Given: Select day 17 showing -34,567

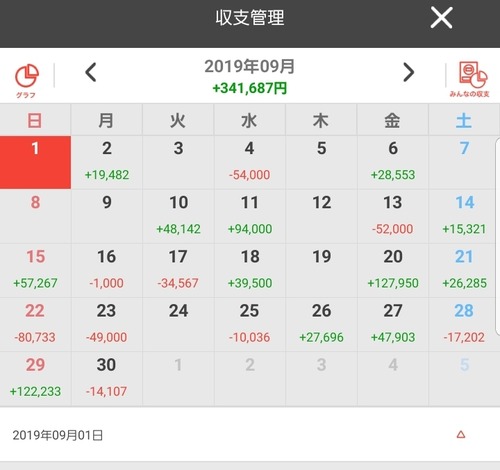Looking at the screenshot, I should pos(178,271).
